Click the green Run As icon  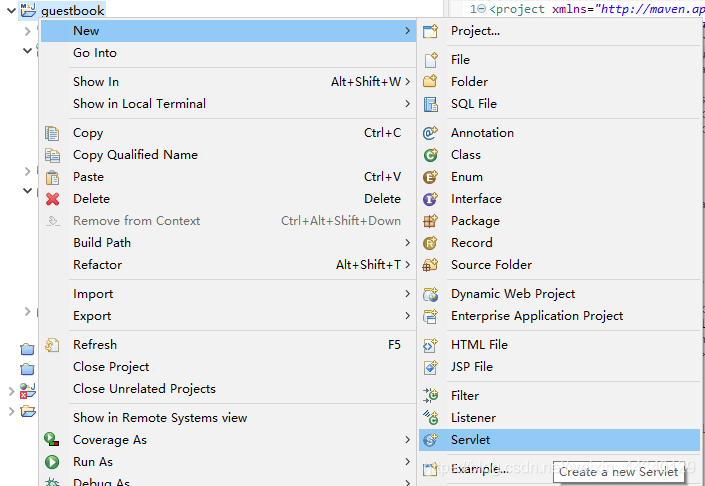point(53,462)
